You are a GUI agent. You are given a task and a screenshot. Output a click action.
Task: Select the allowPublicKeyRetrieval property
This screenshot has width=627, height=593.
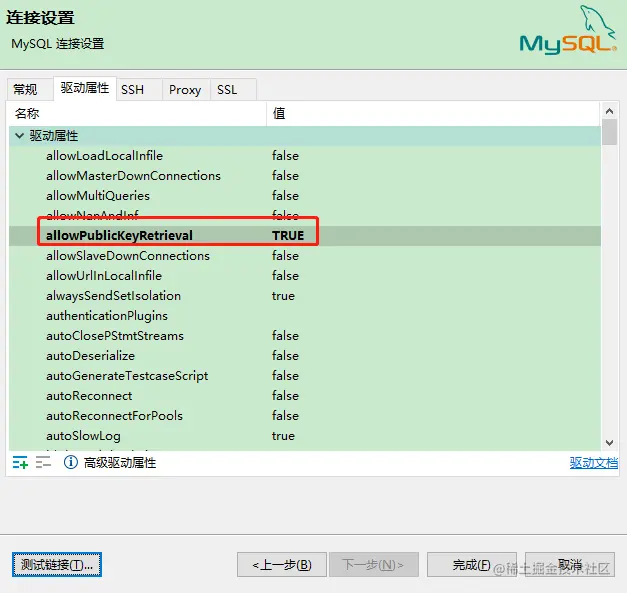click(x=119, y=236)
